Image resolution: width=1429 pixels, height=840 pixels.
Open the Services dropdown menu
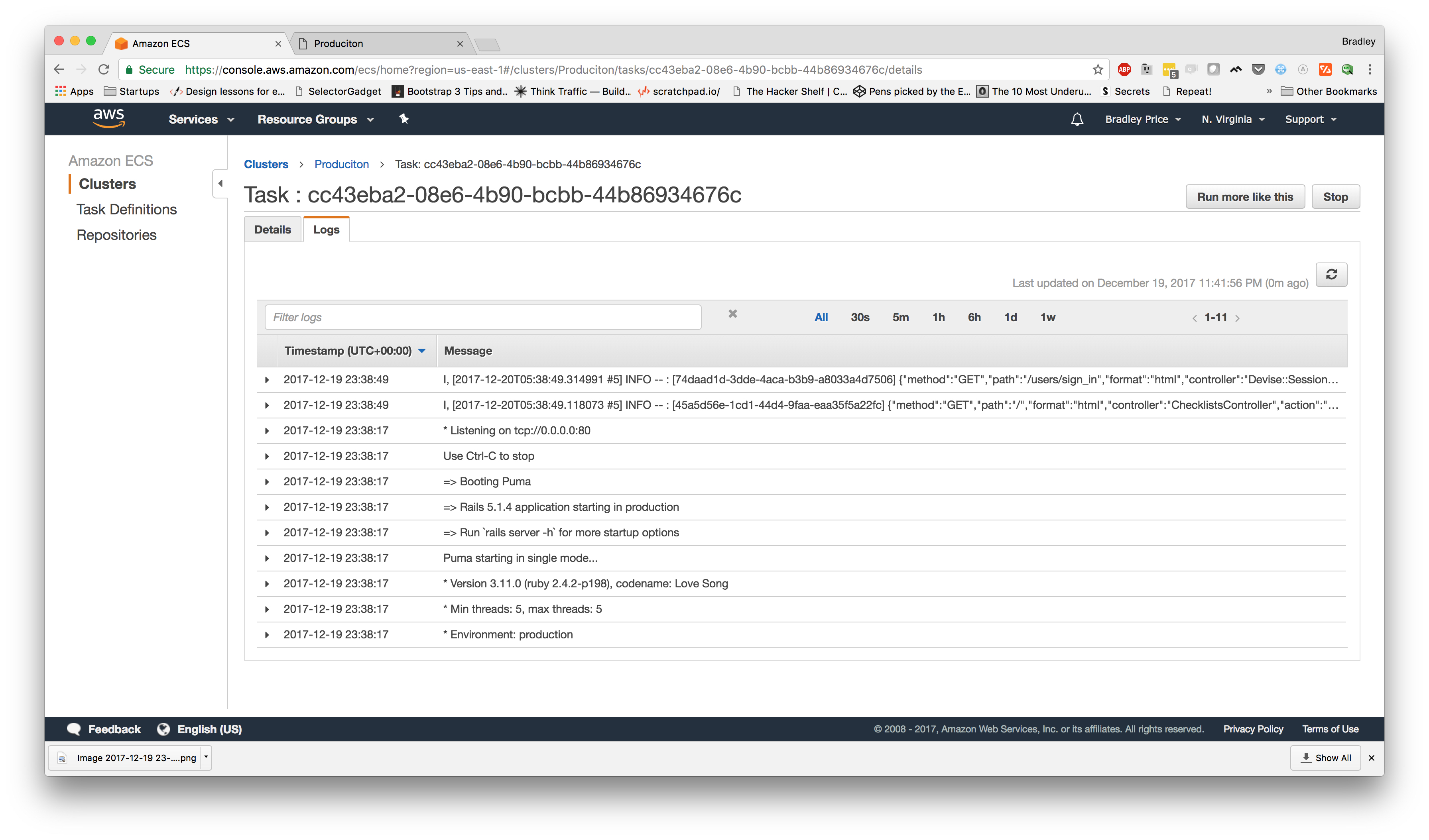tap(201, 120)
